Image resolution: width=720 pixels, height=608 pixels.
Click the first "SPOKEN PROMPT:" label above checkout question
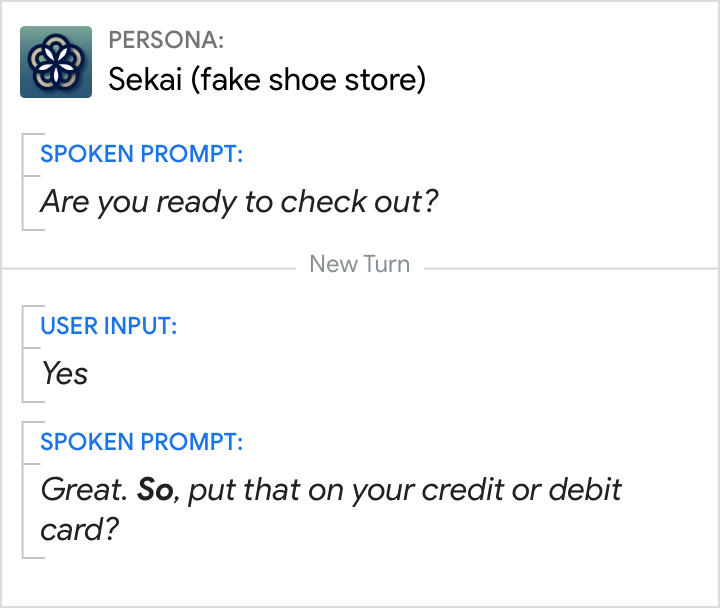point(141,155)
